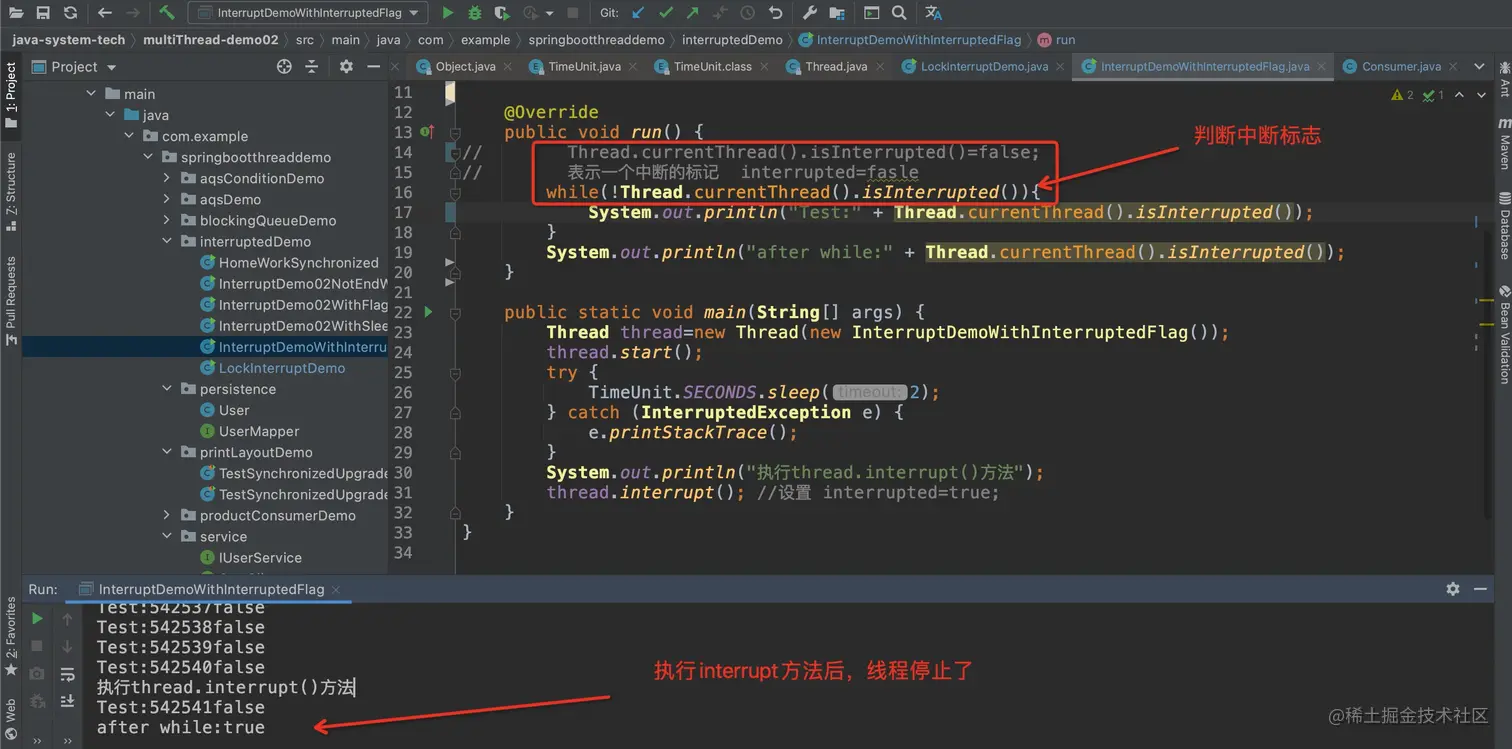Close the InterruptDemoWithInterruptedFlag run tab

click(x=336, y=589)
